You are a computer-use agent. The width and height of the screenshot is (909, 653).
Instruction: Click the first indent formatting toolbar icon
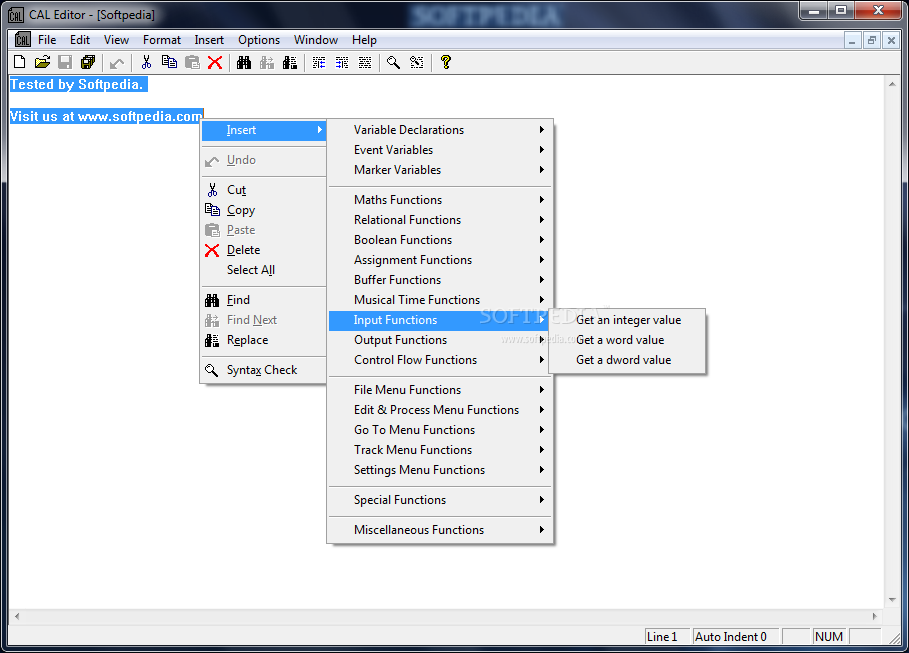(319, 62)
